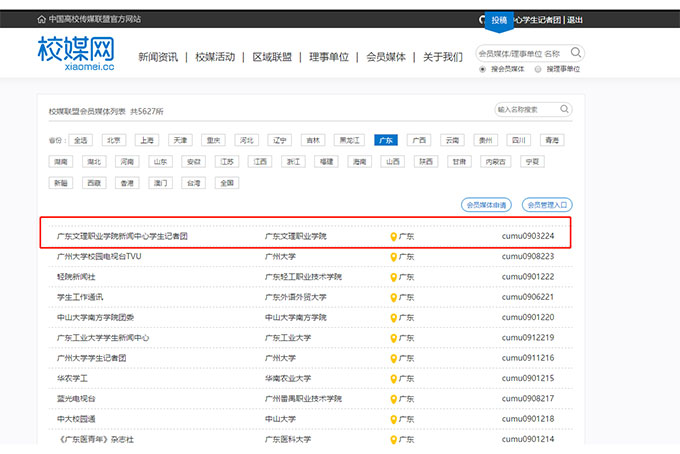
Task: Go to 理事单位 navigation item
Action: pos(329,57)
